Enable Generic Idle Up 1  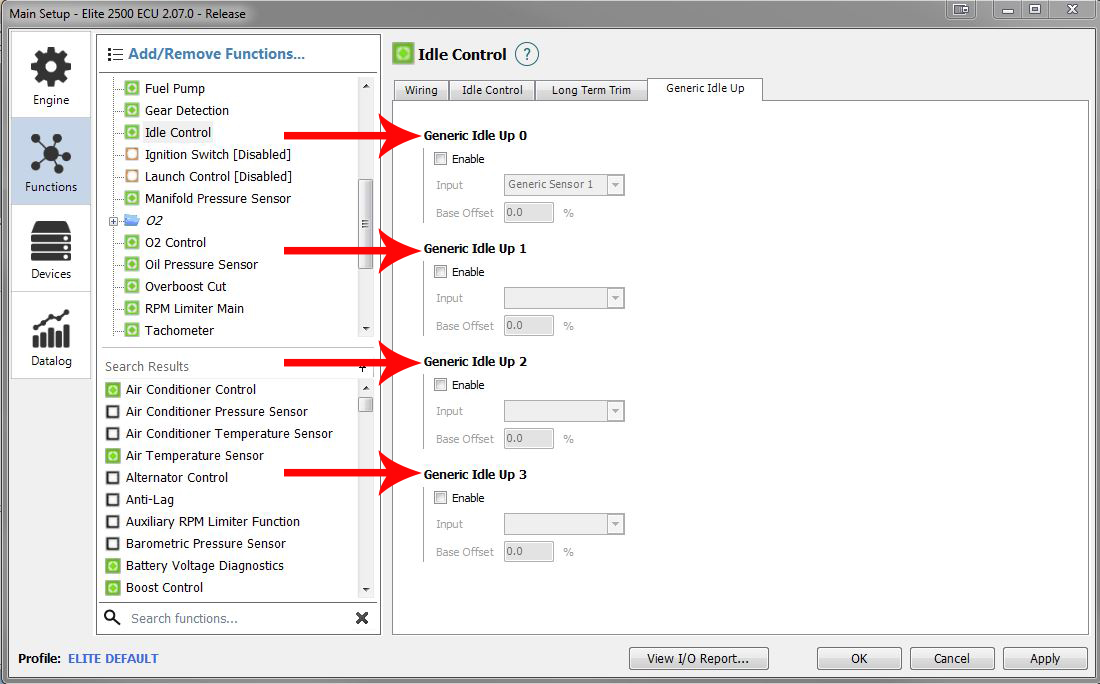(441, 271)
